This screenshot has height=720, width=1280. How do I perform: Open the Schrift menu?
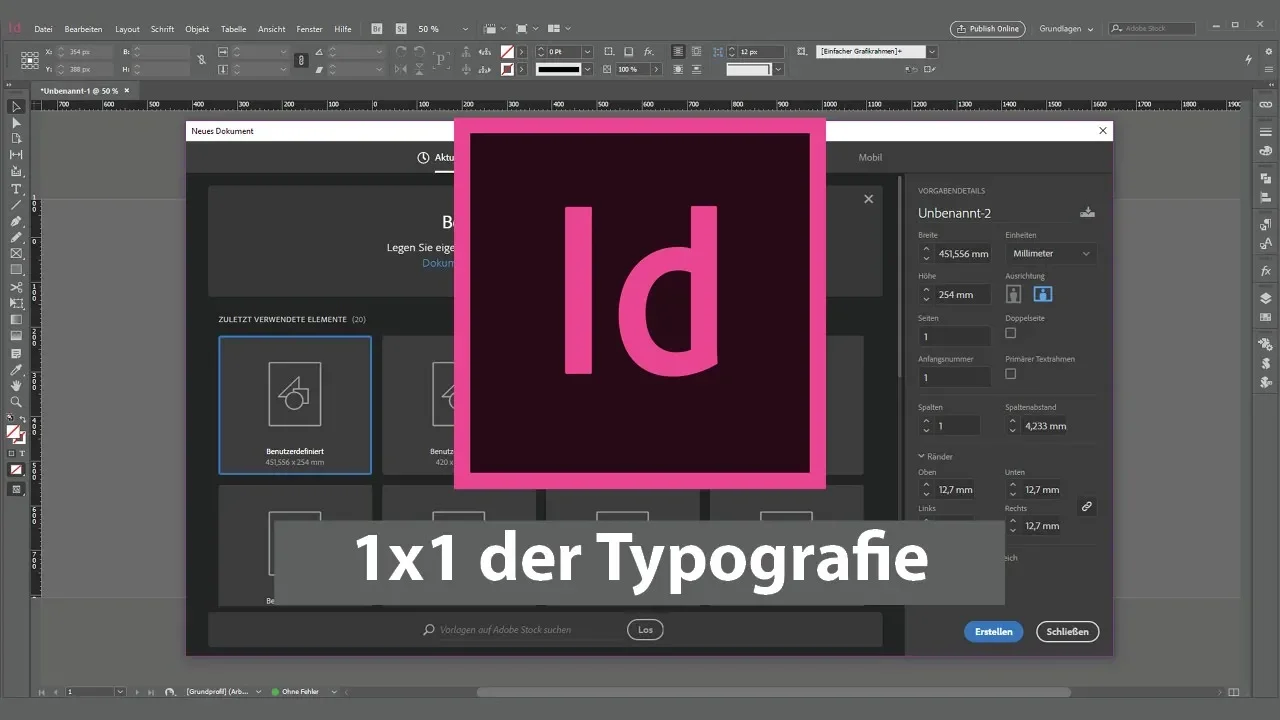click(162, 29)
